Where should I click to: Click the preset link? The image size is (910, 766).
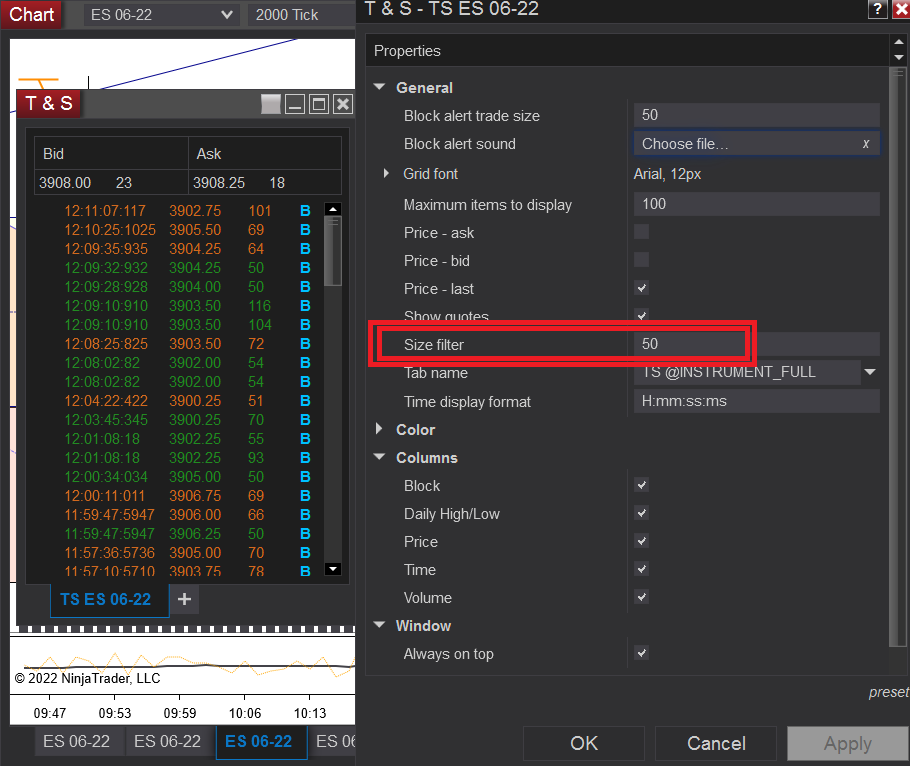(x=889, y=692)
